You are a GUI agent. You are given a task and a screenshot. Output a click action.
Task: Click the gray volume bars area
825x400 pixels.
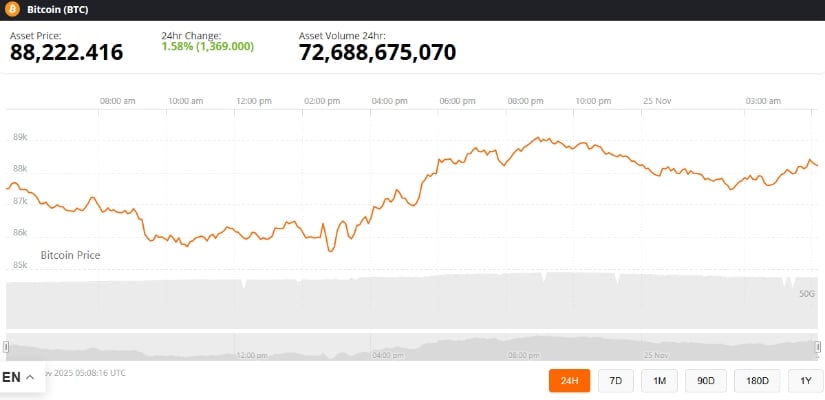point(400,300)
